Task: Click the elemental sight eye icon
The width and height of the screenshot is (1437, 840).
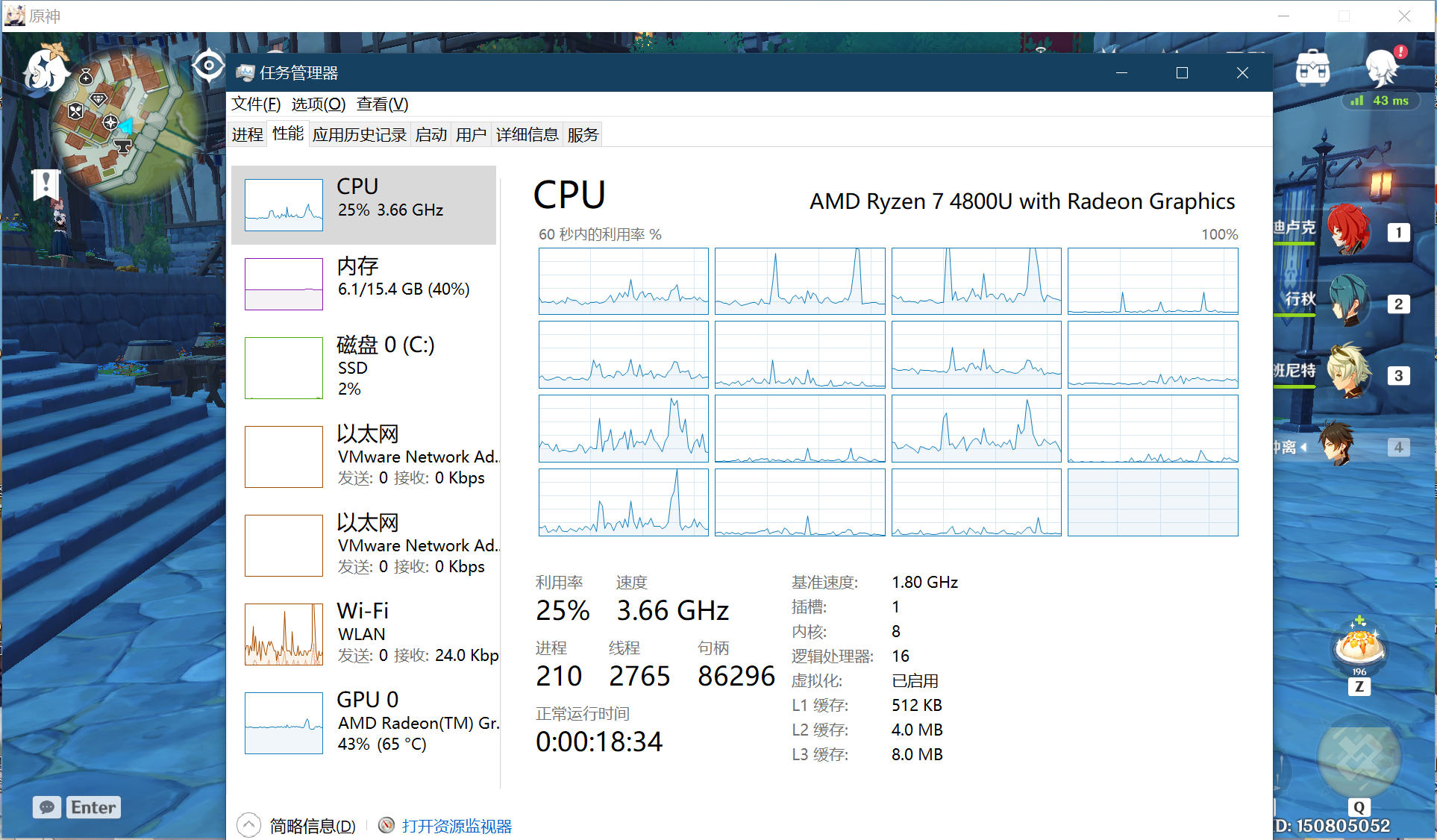Action: pos(208,66)
